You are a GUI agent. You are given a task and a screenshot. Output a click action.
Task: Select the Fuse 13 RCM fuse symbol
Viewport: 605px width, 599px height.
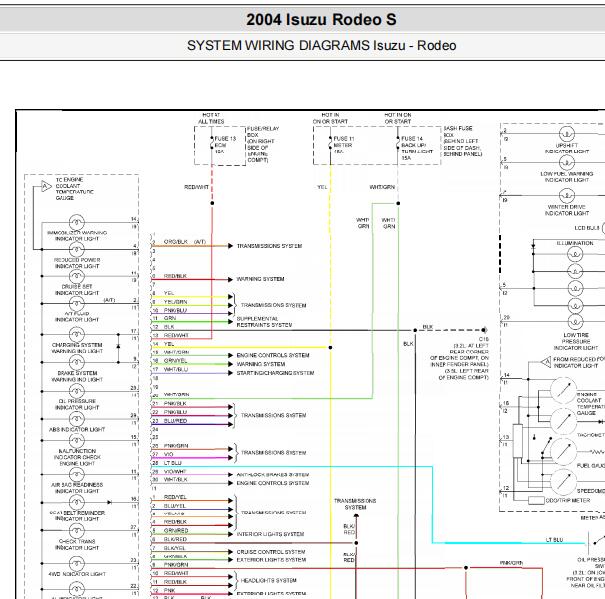coord(212,145)
